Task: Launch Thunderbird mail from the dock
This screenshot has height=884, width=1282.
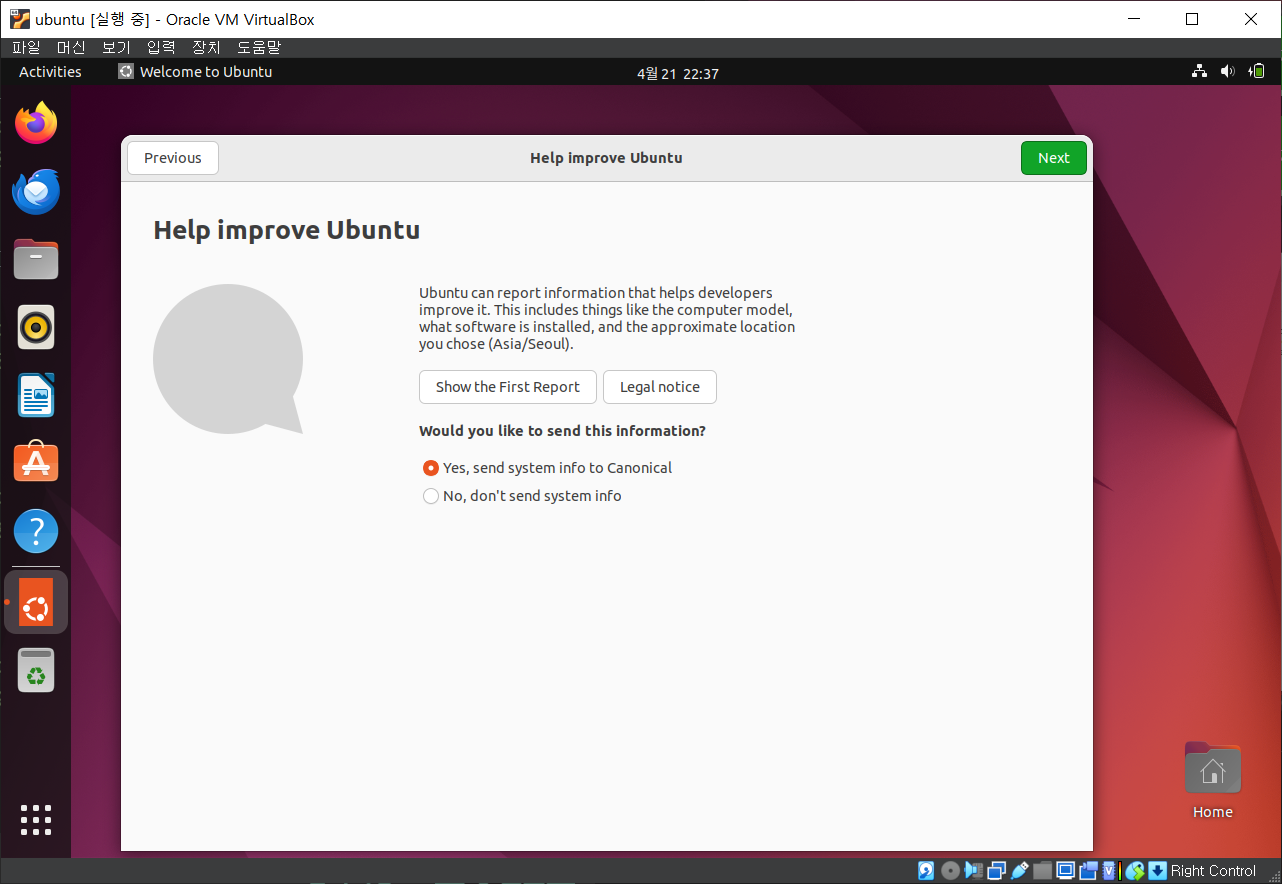Action: [36, 191]
